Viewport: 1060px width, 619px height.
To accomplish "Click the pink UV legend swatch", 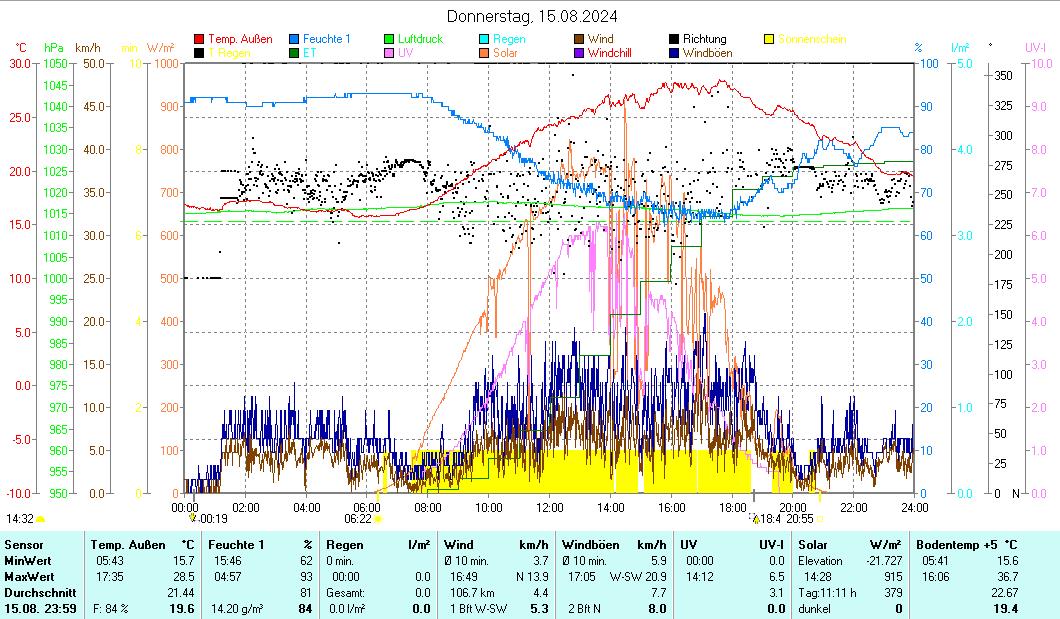I will pyautogui.click(x=389, y=53).
